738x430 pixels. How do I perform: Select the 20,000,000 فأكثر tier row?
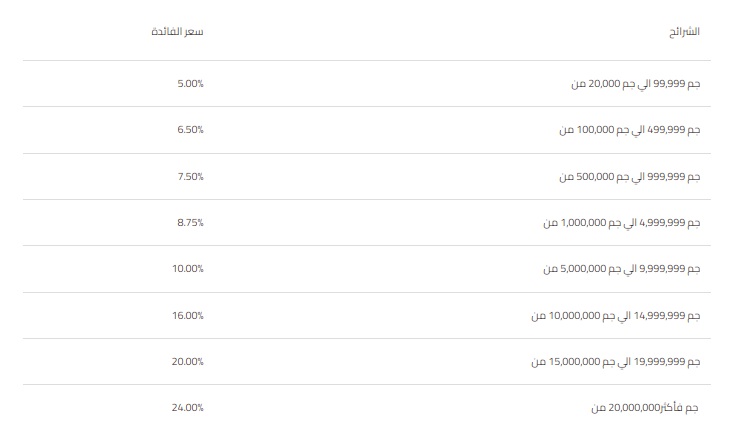[367, 407]
